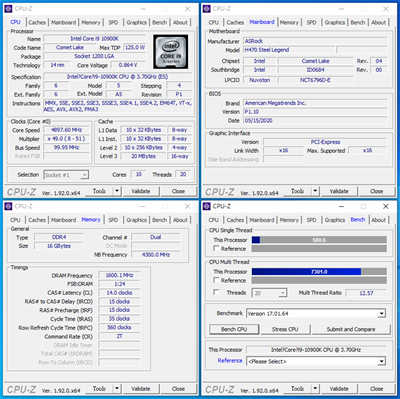Image resolution: width=400 pixels, height=399 pixels.
Task: Click Validate in the CPU window
Action: coord(141,191)
